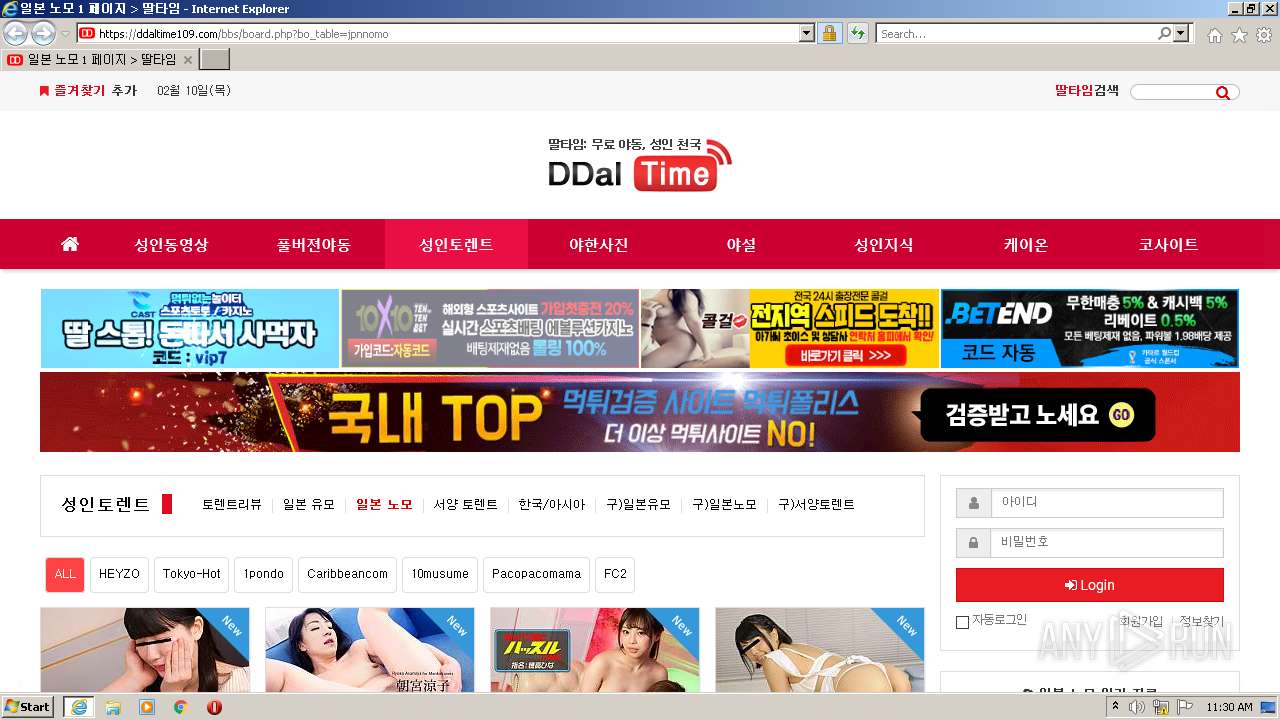Select the 구)일본노모 sub-tab
Screen dimensions: 1280x720
click(725, 505)
